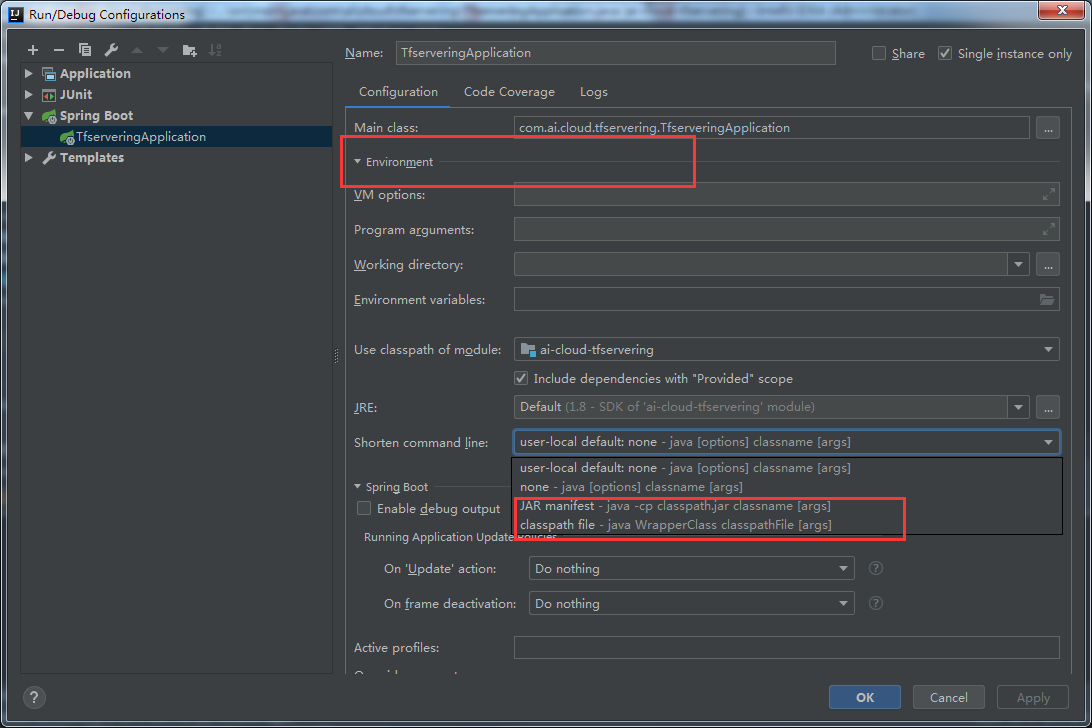Screen dimensions: 1092x728
Task: Open the environment variables browser icon
Action: click(1046, 299)
